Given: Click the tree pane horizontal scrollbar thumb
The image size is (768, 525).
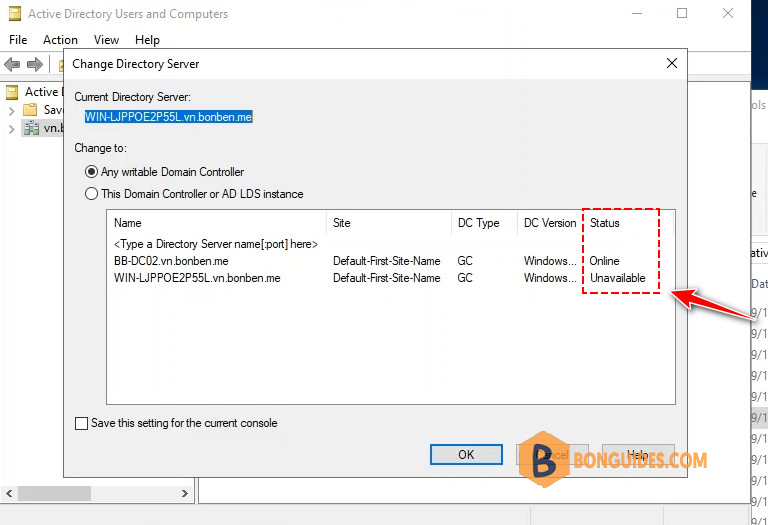Looking at the screenshot, I should tap(54, 493).
